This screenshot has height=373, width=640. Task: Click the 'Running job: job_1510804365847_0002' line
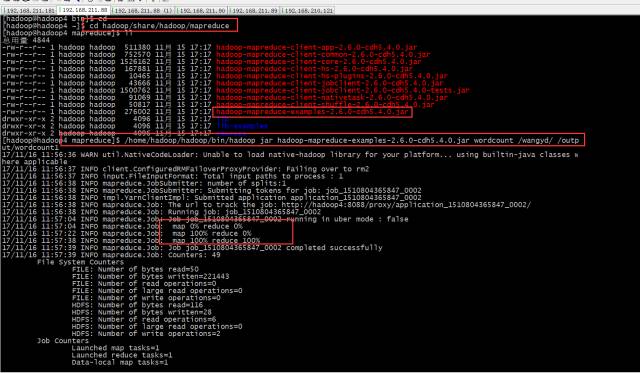(161, 212)
